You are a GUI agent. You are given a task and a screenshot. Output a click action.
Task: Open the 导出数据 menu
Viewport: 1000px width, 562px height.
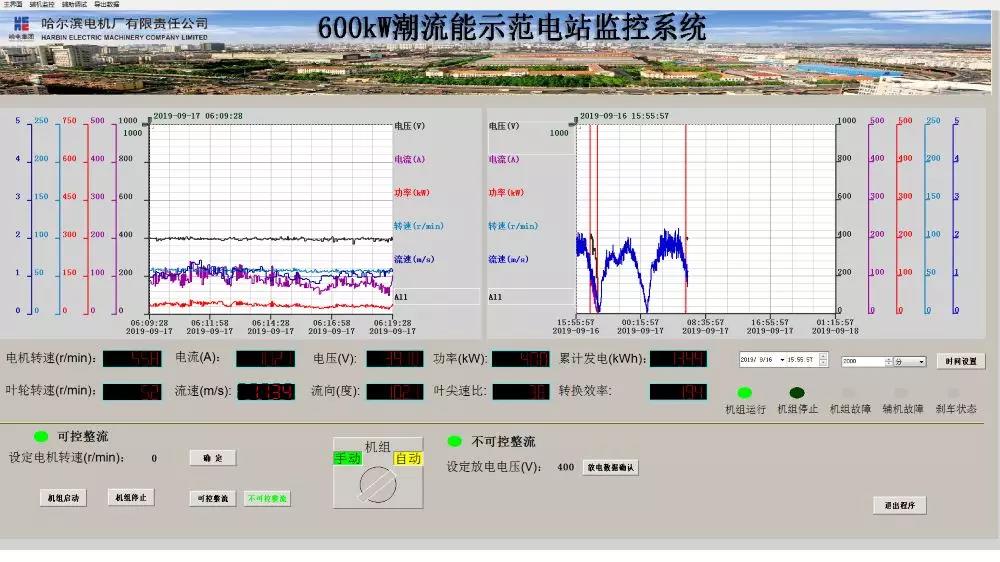[106, 4]
